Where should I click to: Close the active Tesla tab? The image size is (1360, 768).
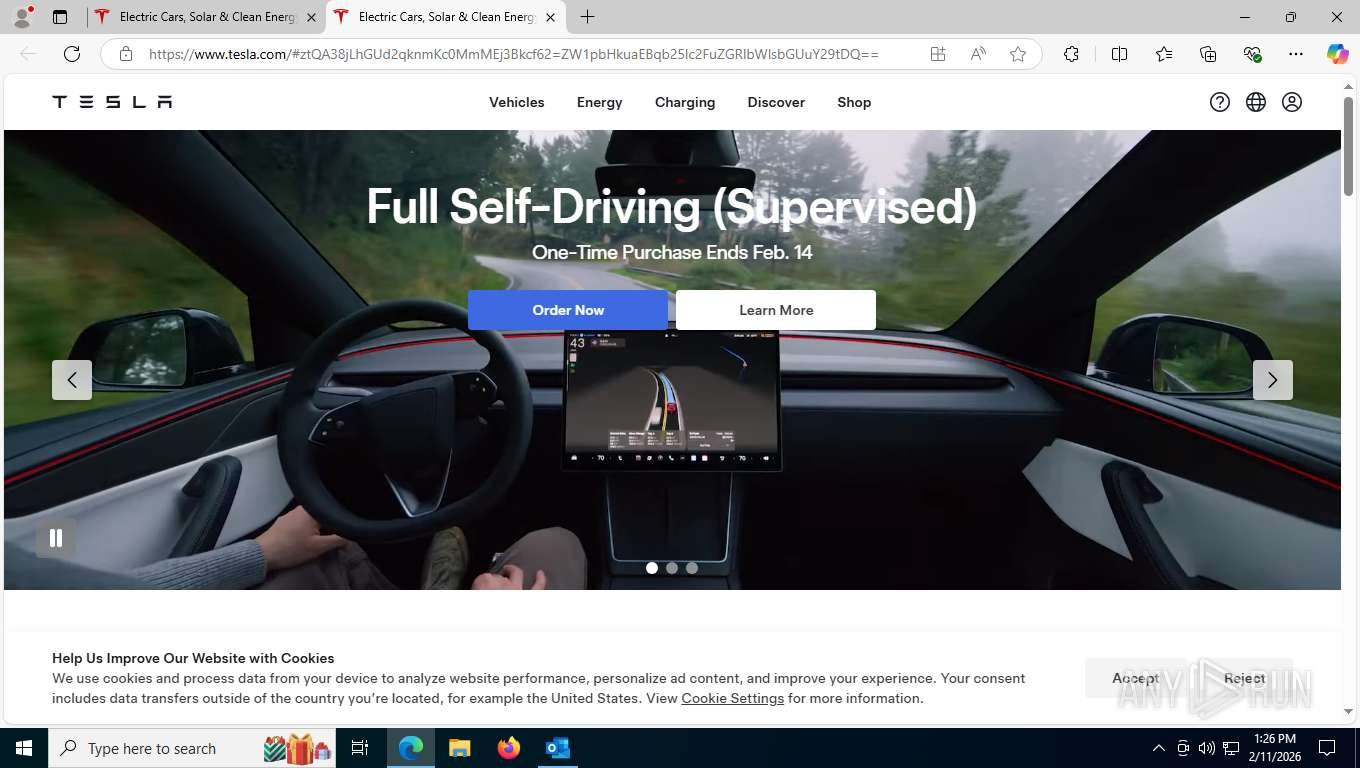point(550,17)
